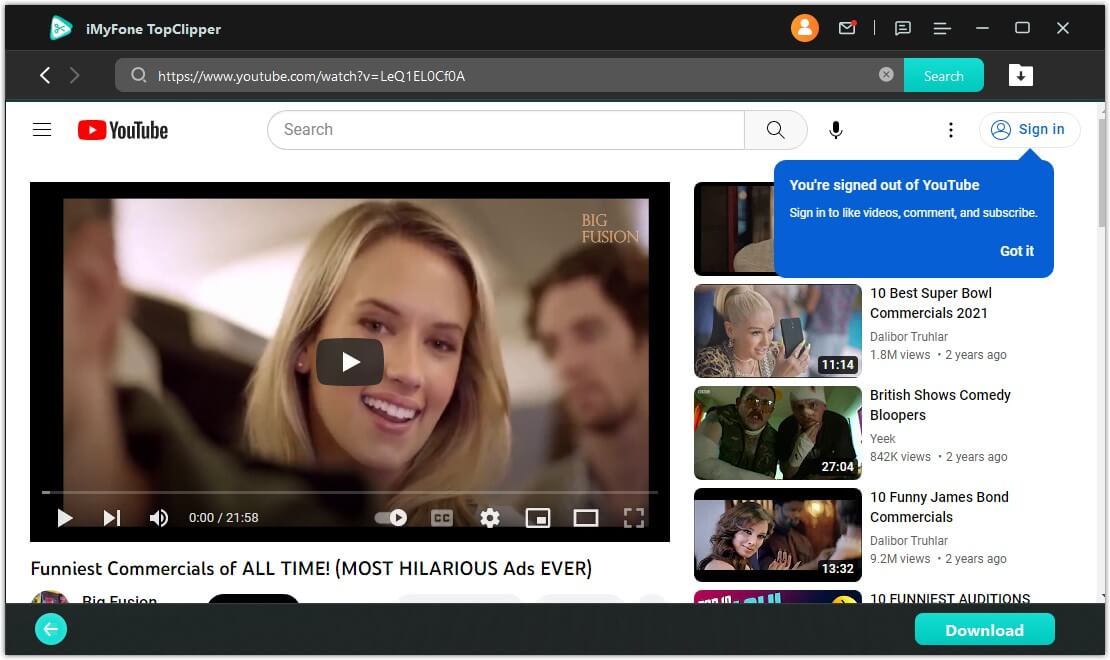Click the YouTube logo
The height and width of the screenshot is (660, 1110).
point(122,130)
